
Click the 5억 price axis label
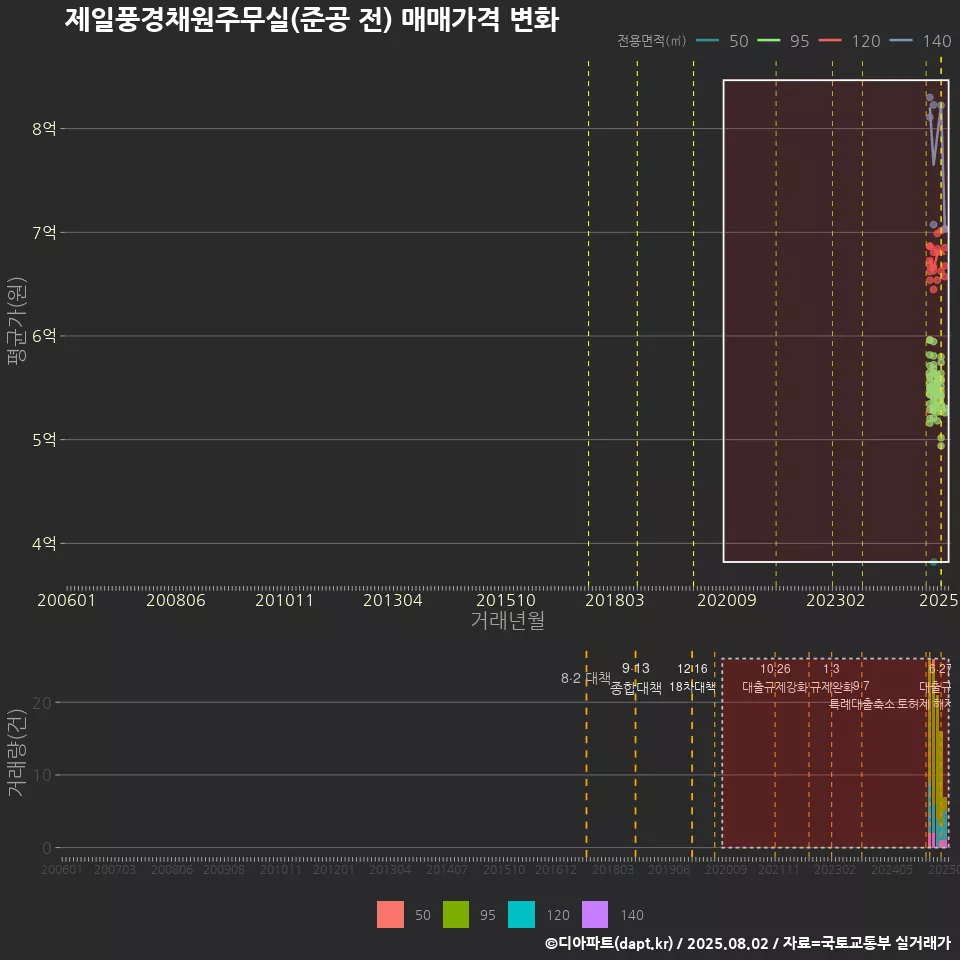44,440
